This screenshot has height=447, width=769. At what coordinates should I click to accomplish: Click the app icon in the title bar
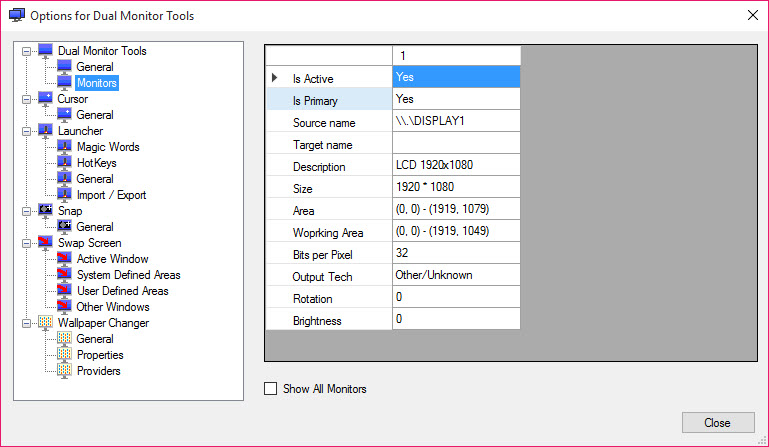[17, 15]
